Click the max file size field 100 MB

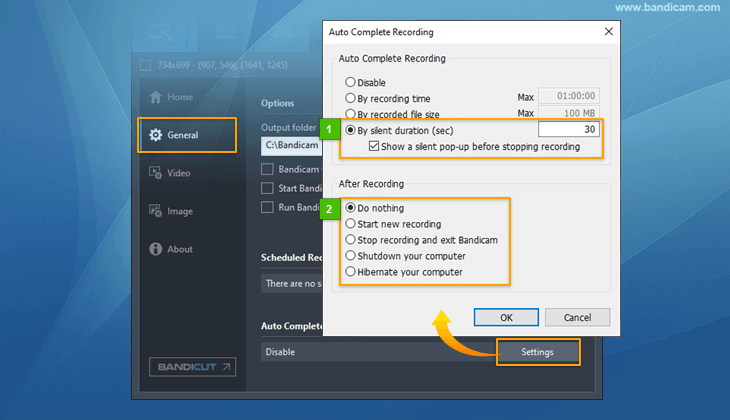pos(568,113)
